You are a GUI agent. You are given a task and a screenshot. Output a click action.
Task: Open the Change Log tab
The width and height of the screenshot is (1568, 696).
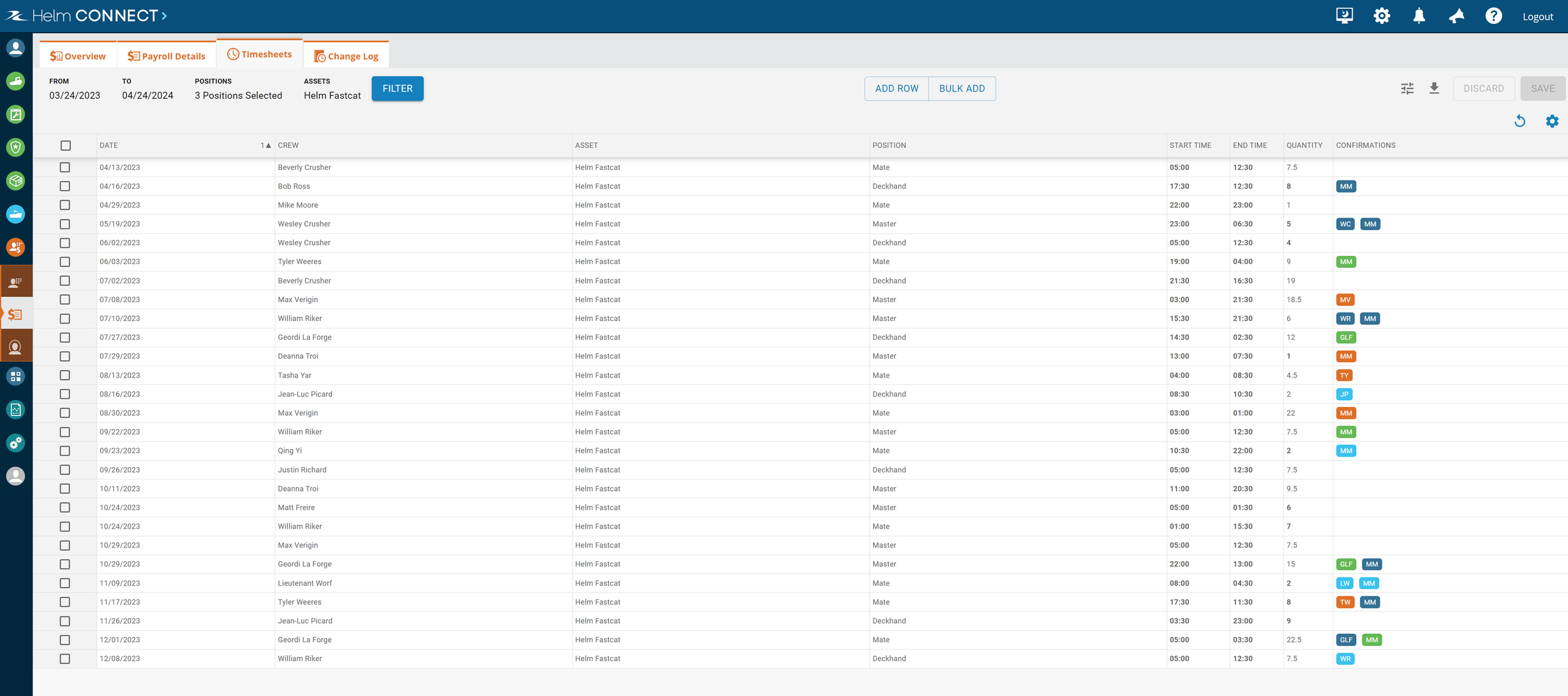346,56
